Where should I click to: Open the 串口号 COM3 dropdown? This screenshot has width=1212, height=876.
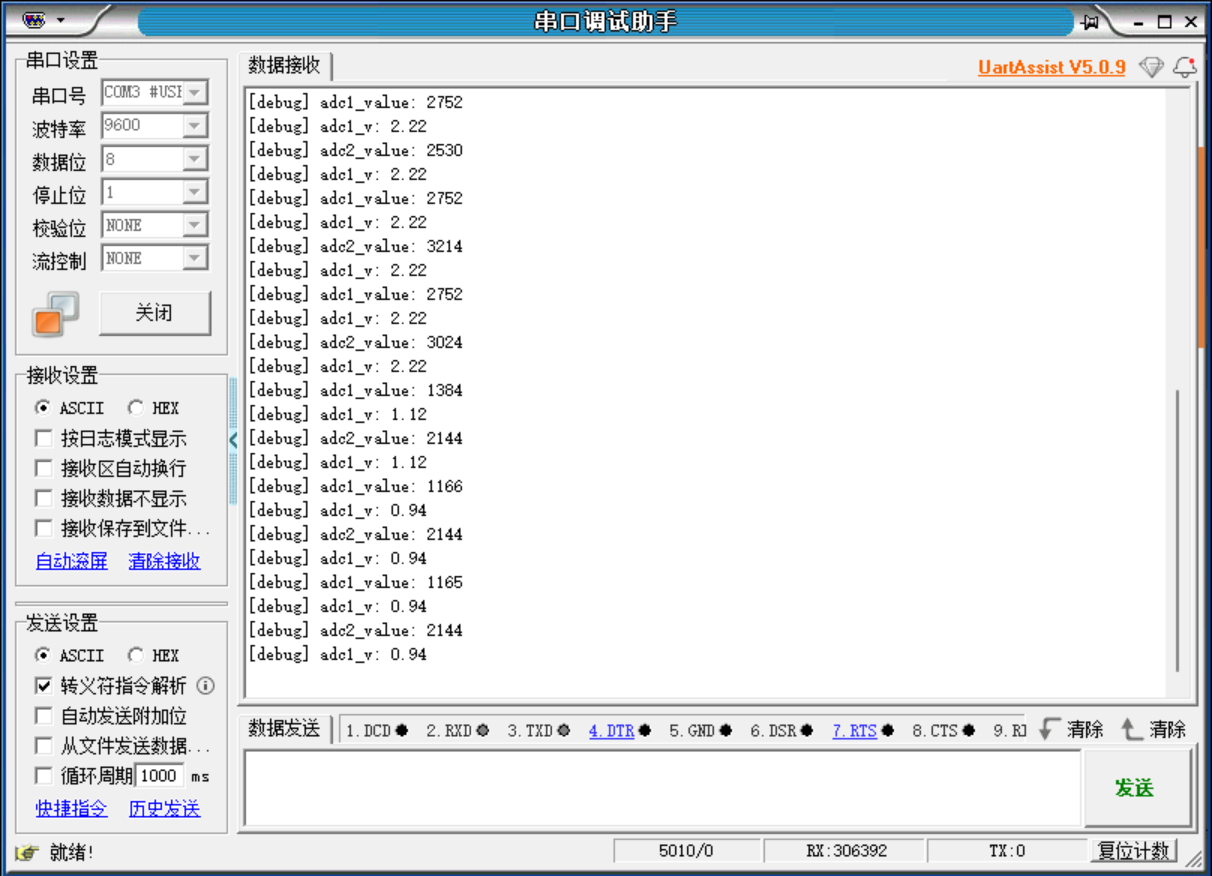coord(195,93)
